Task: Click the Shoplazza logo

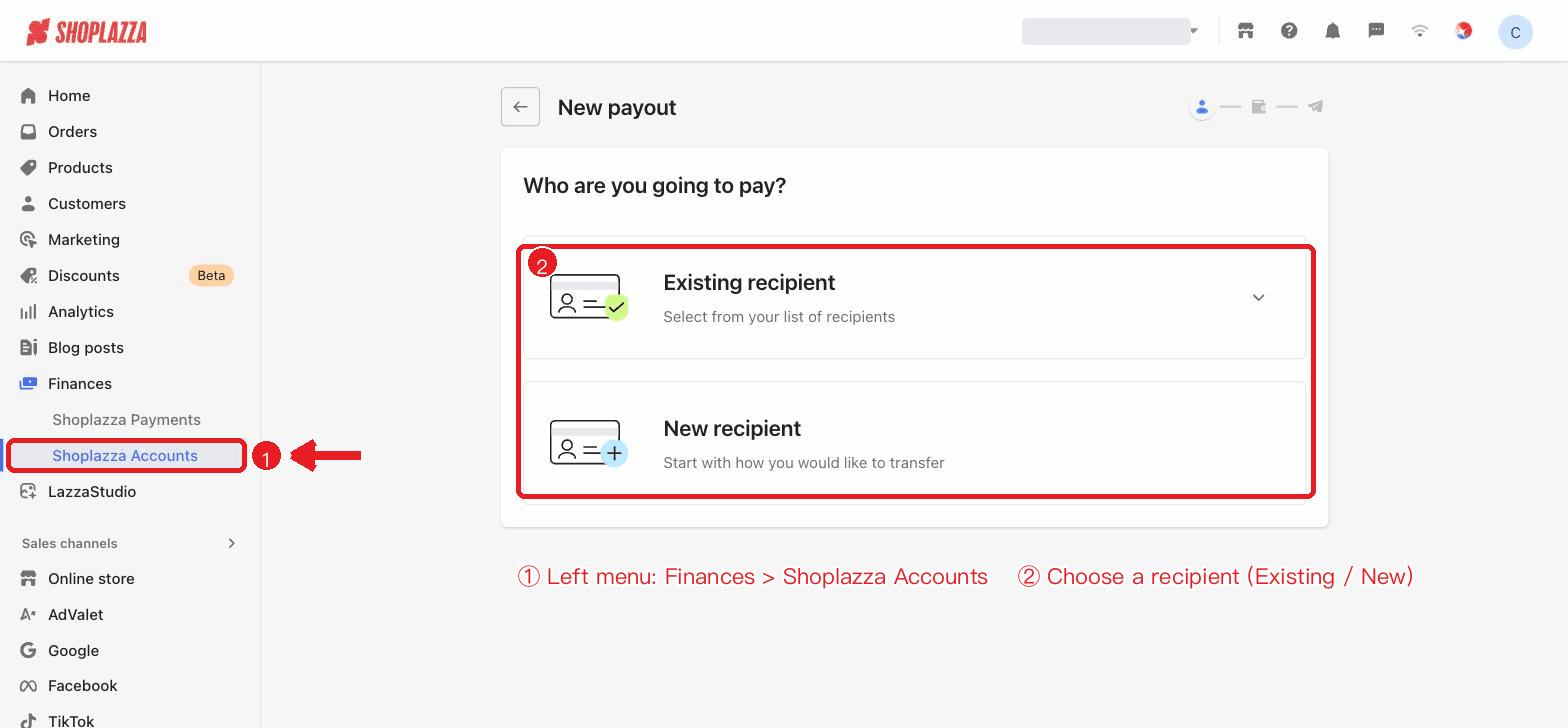Action: tap(86, 32)
